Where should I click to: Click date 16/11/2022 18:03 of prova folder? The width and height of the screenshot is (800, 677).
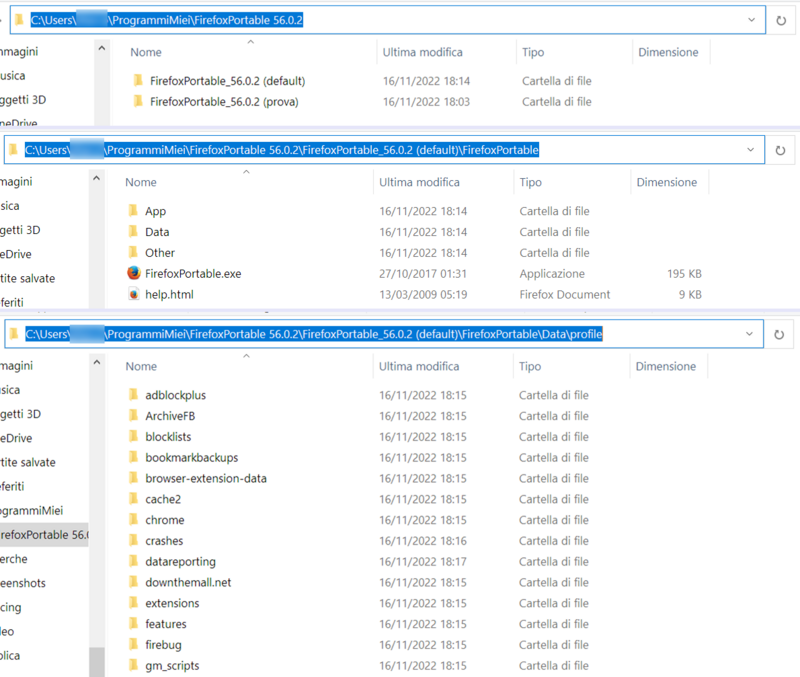(x=426, y=102)
